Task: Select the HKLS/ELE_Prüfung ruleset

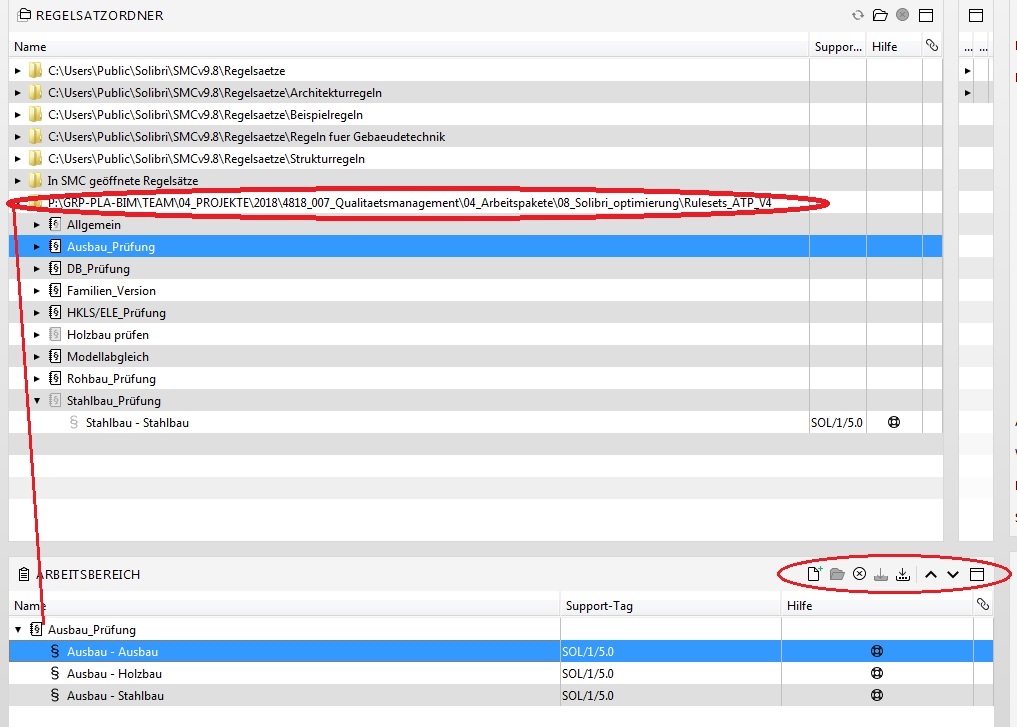Action: coord(116,313)
